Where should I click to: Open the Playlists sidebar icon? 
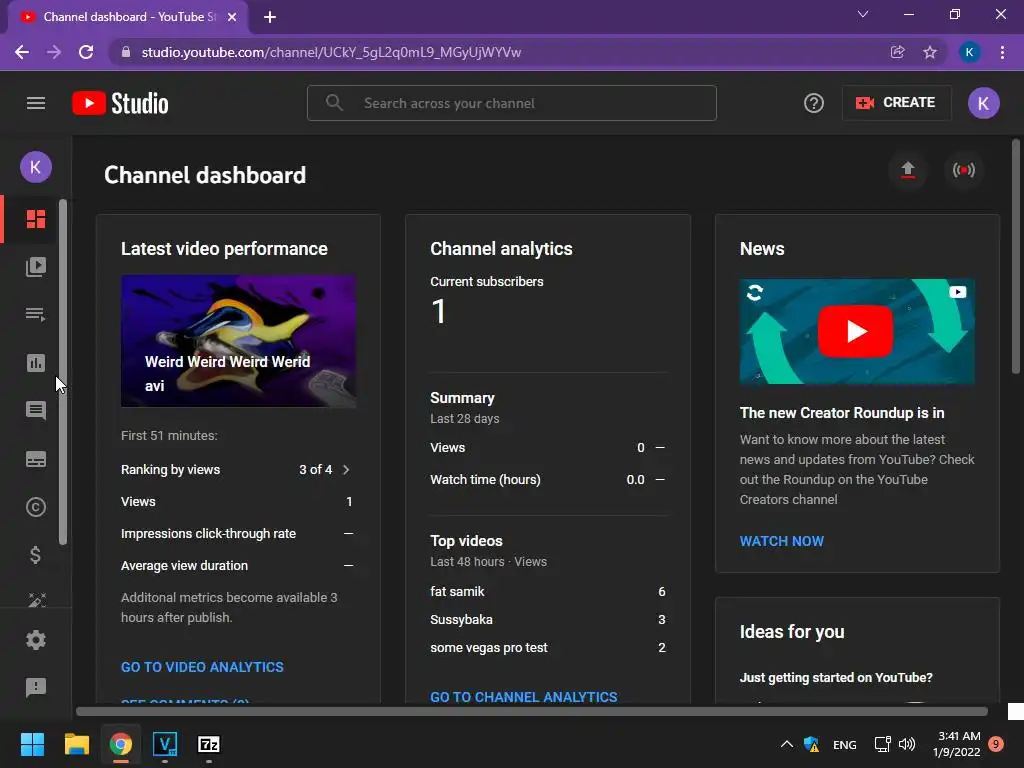(36, 314)
